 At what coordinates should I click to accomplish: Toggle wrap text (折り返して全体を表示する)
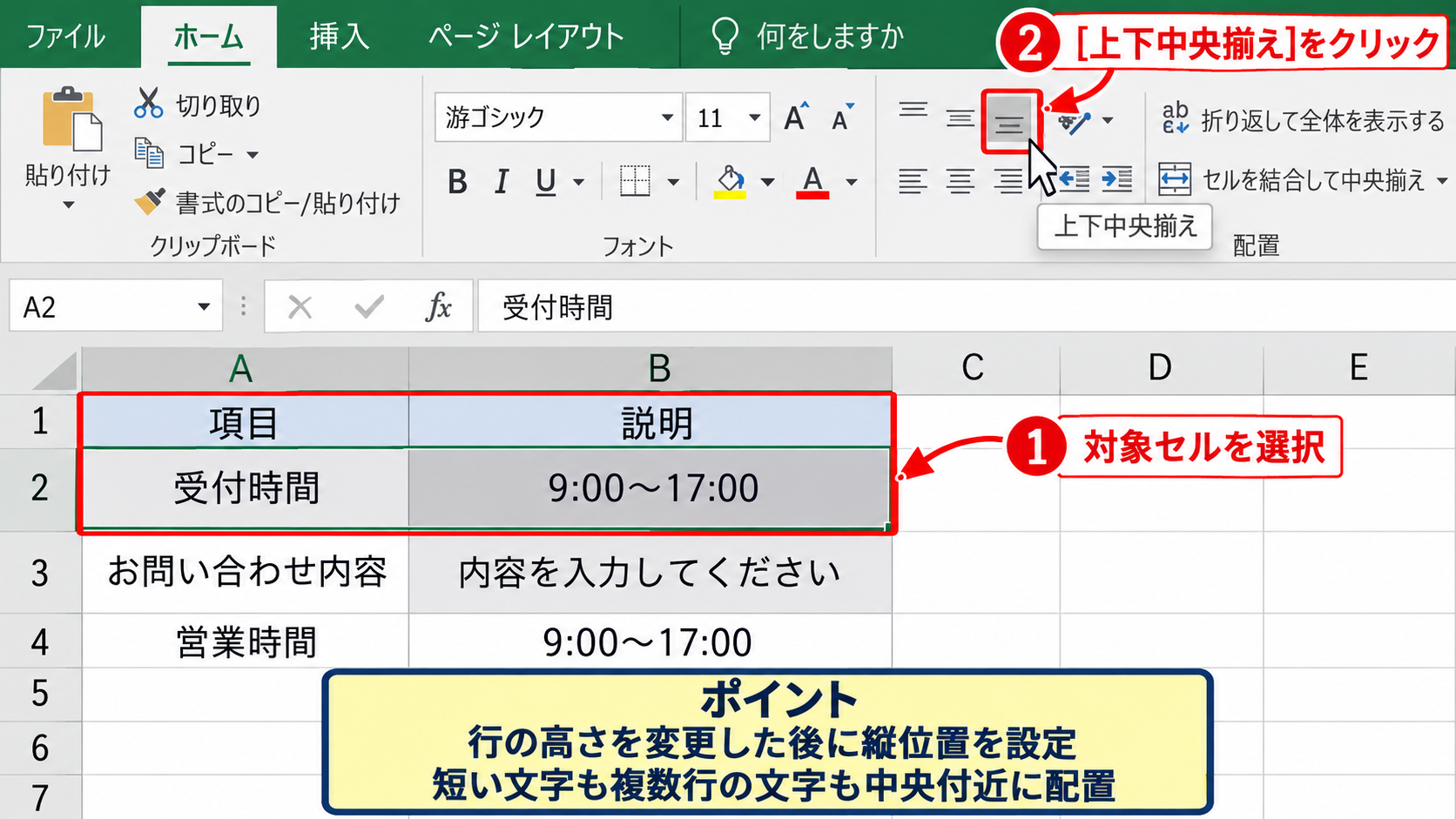pyautogui.click(x=1303, y=119)
